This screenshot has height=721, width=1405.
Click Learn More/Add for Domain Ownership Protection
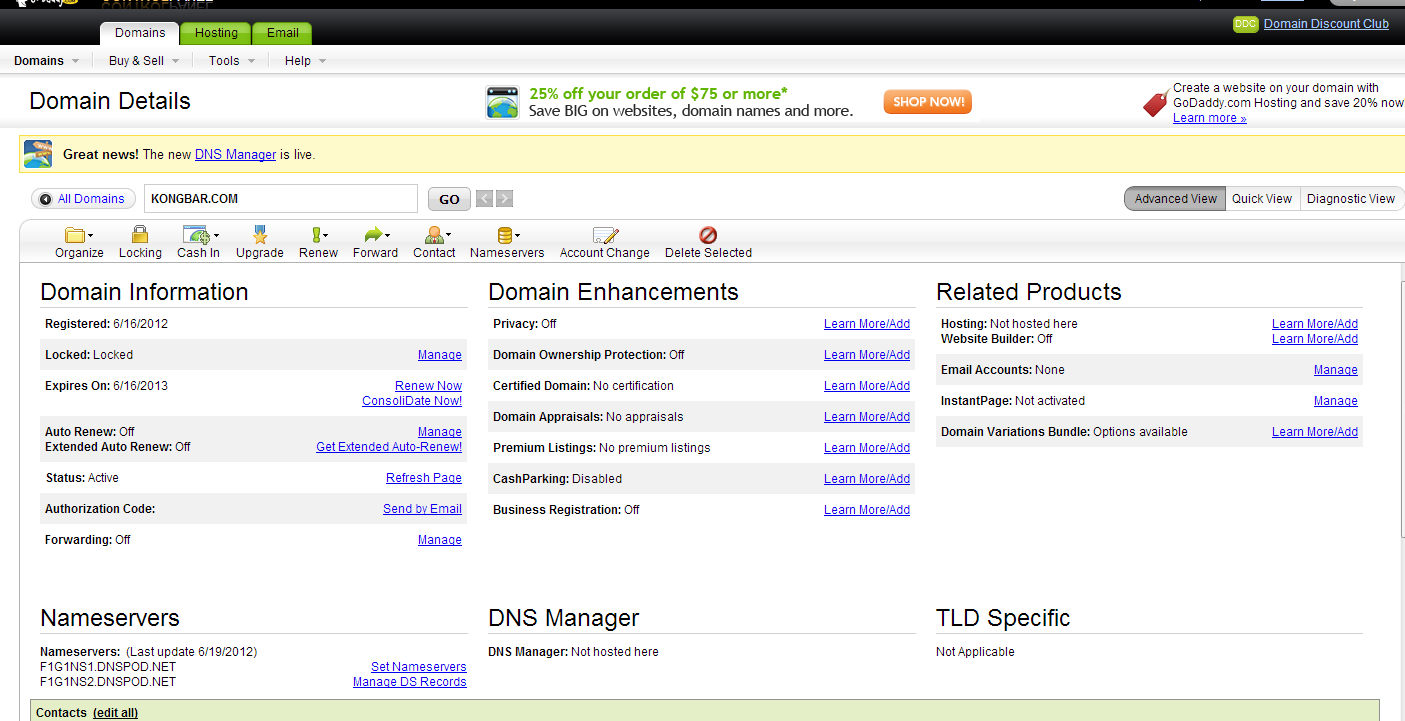pos(867,355)
